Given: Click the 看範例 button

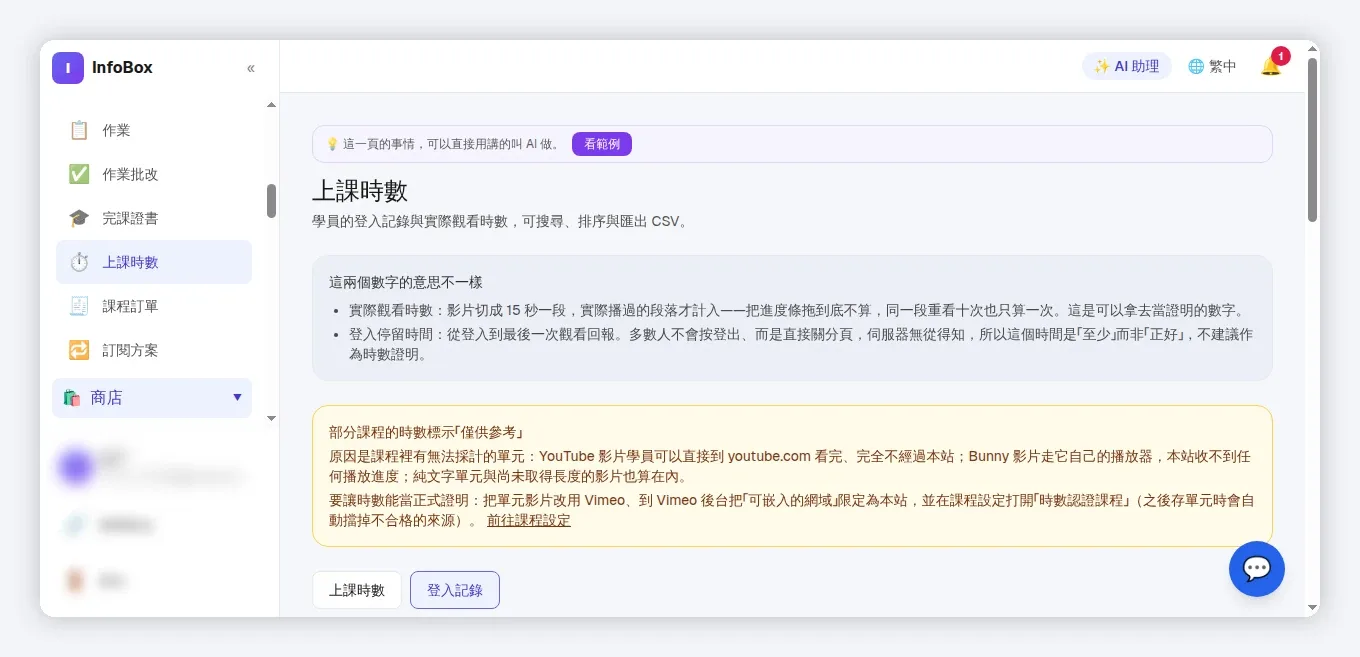Looking at the screenshot, I should [602, 144].
